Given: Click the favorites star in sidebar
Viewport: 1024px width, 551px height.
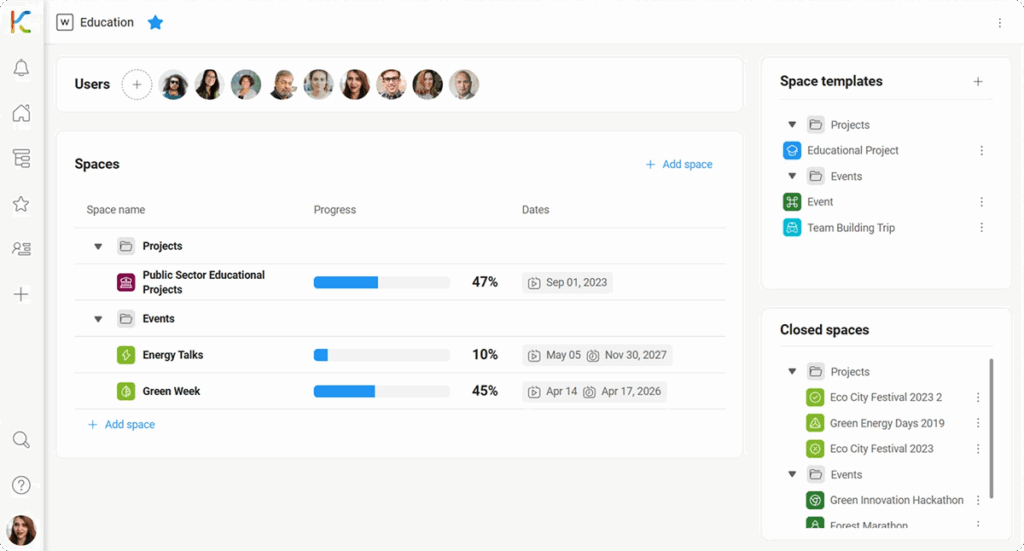Looking at the screenshot, I should pyautogui.click(x=21, y=204).
